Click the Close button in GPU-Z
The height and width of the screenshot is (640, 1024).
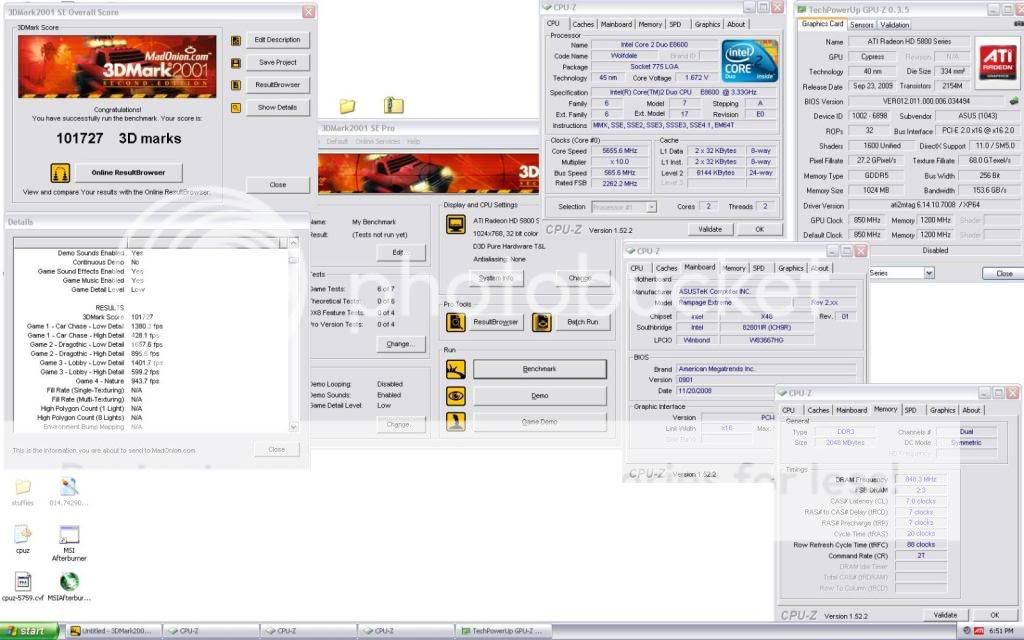(1004, 274)
